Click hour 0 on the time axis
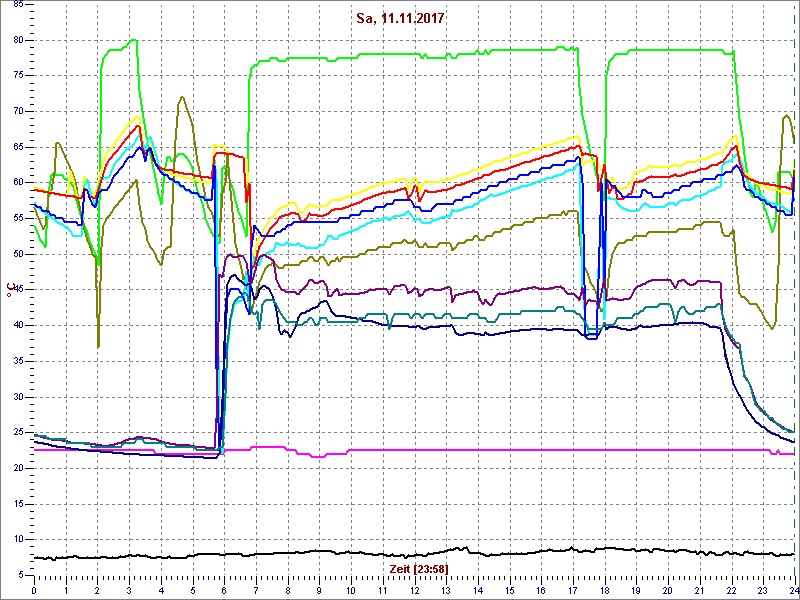The height and width of the screenshot is (600, 800). pyautogui.click(x=34, y=589)
